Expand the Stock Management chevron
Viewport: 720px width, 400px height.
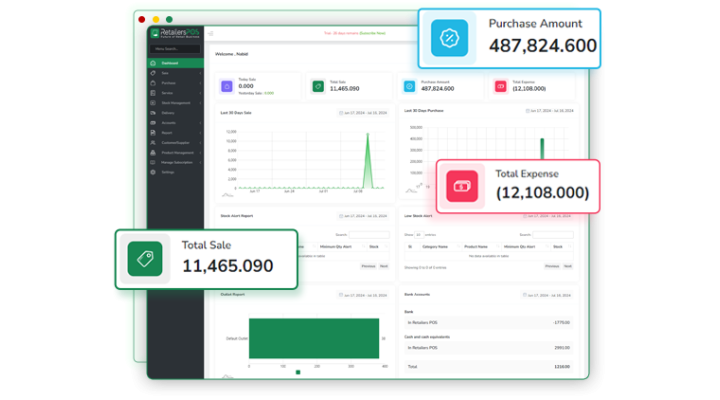click(x=200, y=103)
